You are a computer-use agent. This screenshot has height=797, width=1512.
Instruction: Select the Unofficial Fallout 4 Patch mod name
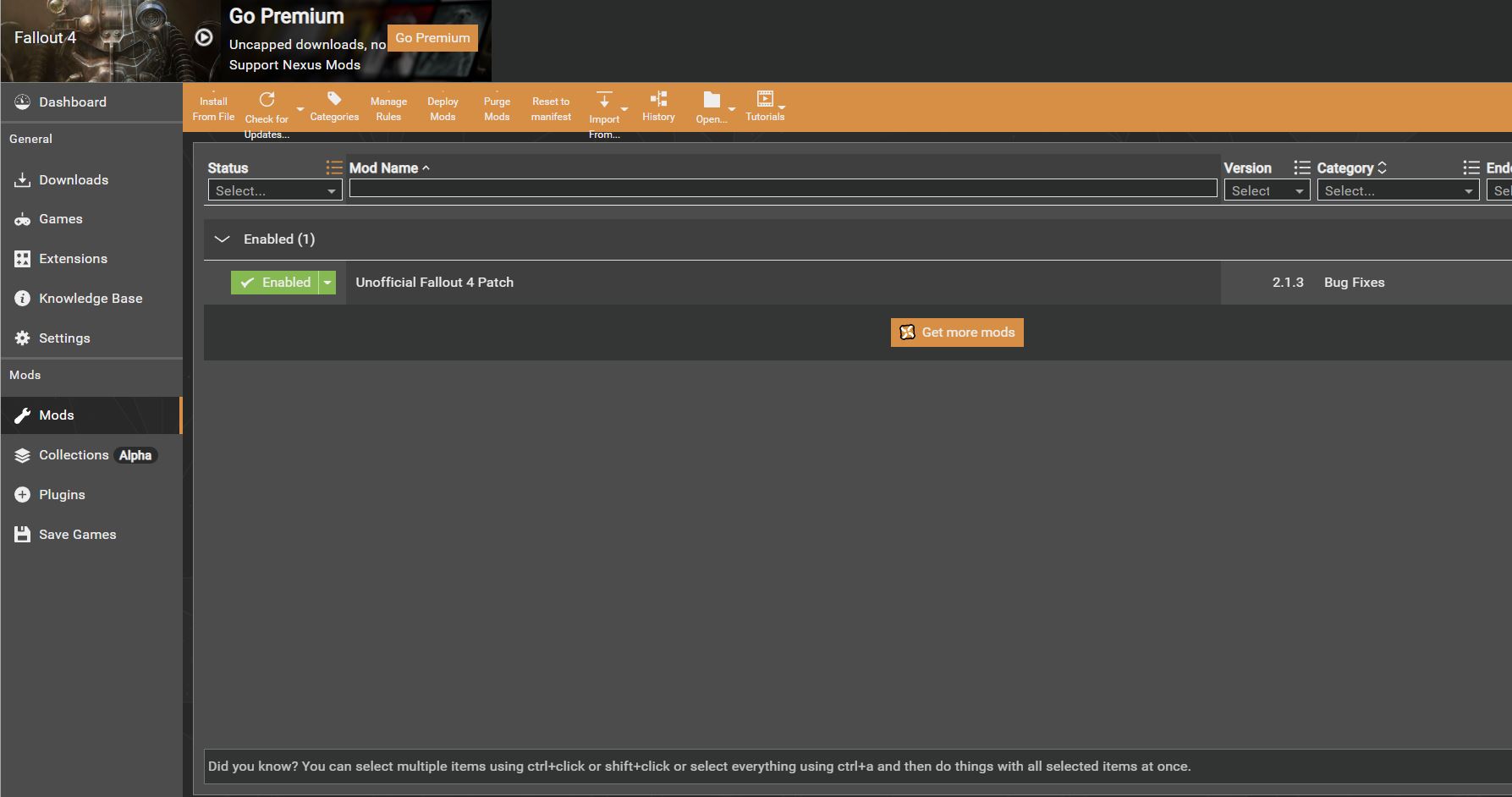coord(434,283)
